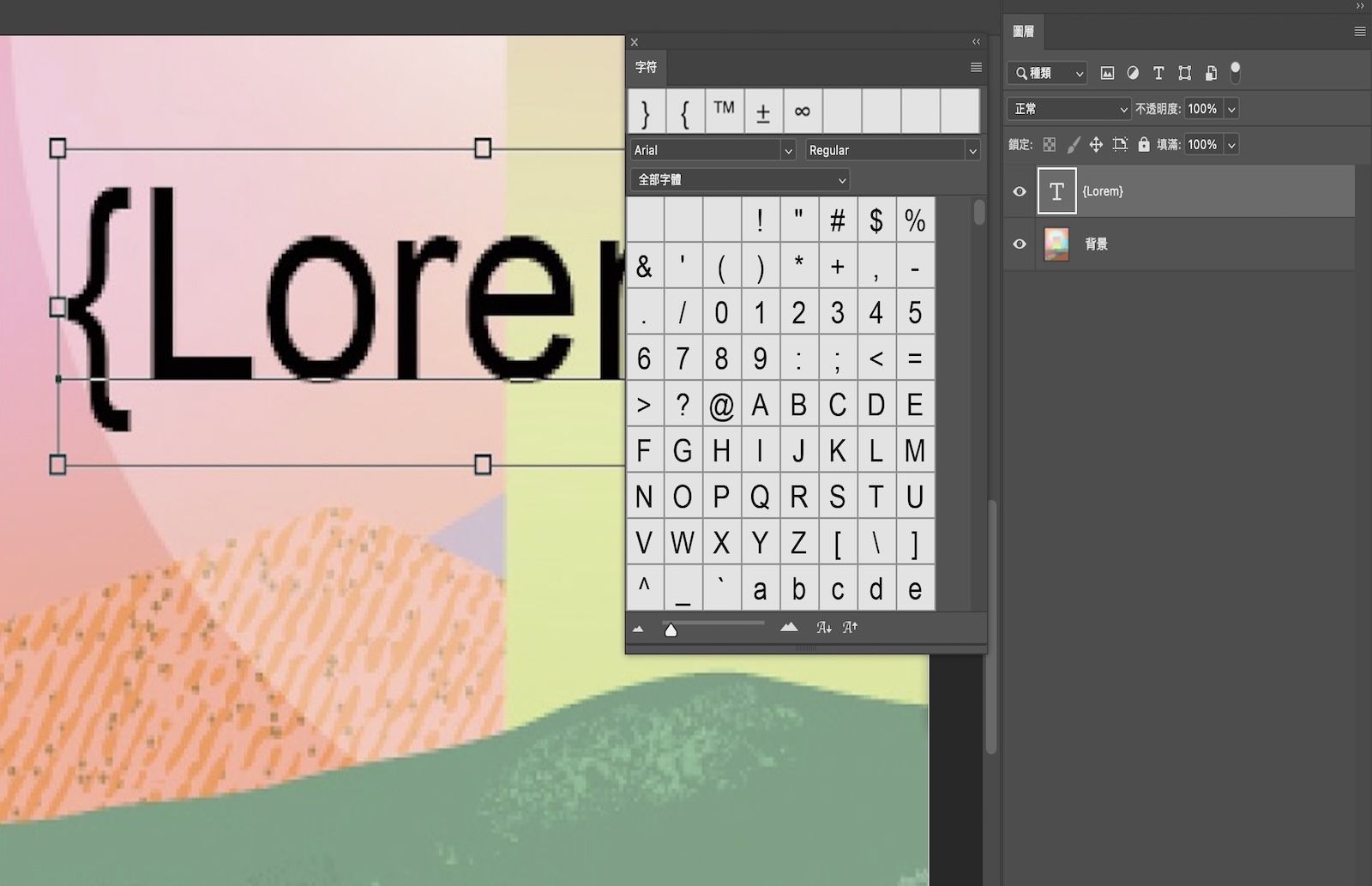Enable the layer filtering toggle switch
This screenshot has width=1372, height=886.
(1235, 74)
